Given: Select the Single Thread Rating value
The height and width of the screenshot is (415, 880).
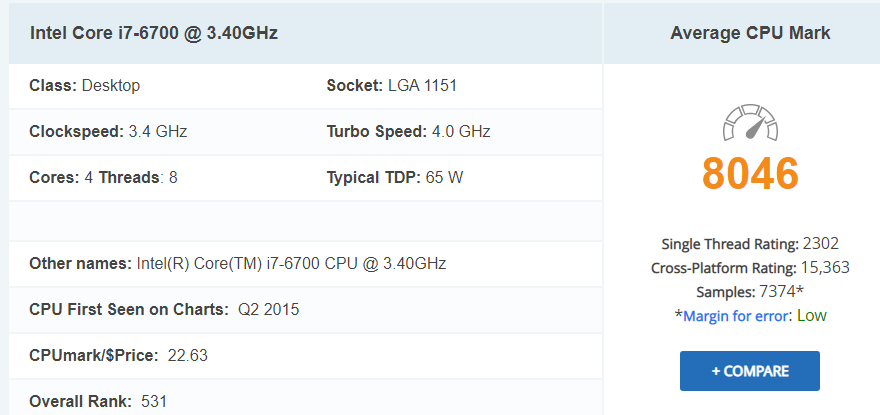Looking at the screenshot, I should 821,244.
